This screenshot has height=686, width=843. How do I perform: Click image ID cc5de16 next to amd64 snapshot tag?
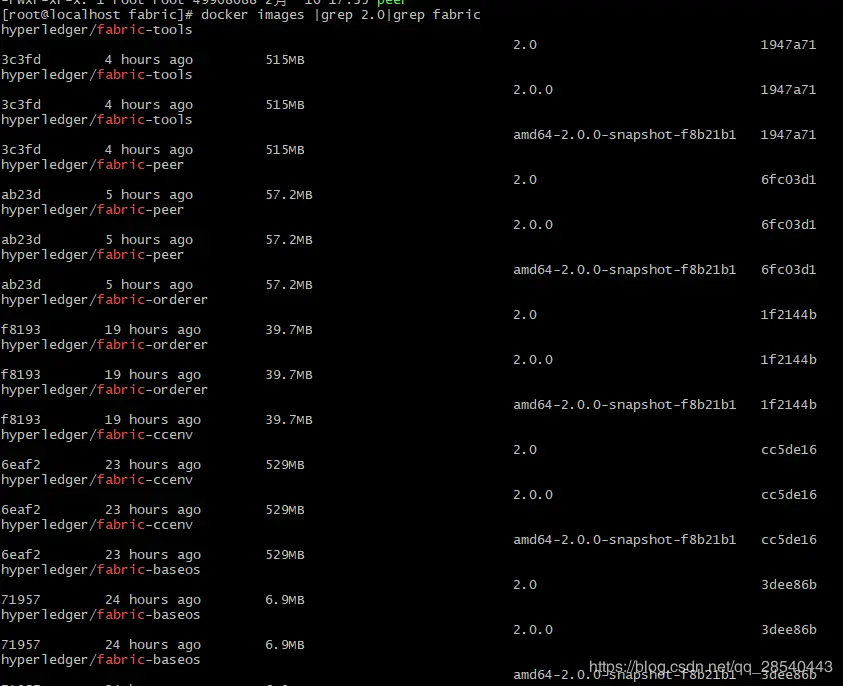pos(789,540)
